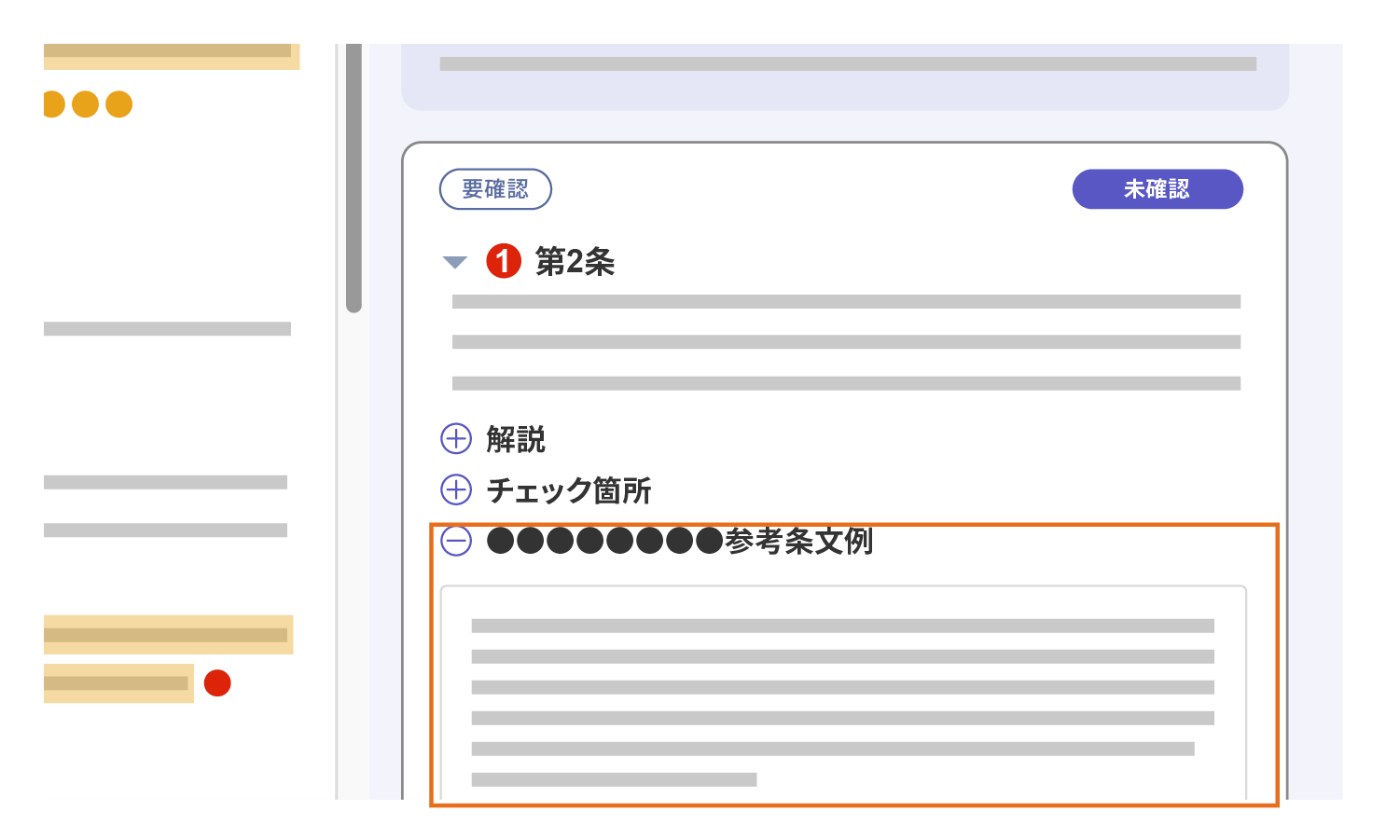Select the third yellow dot indicator

coord(118,103)
